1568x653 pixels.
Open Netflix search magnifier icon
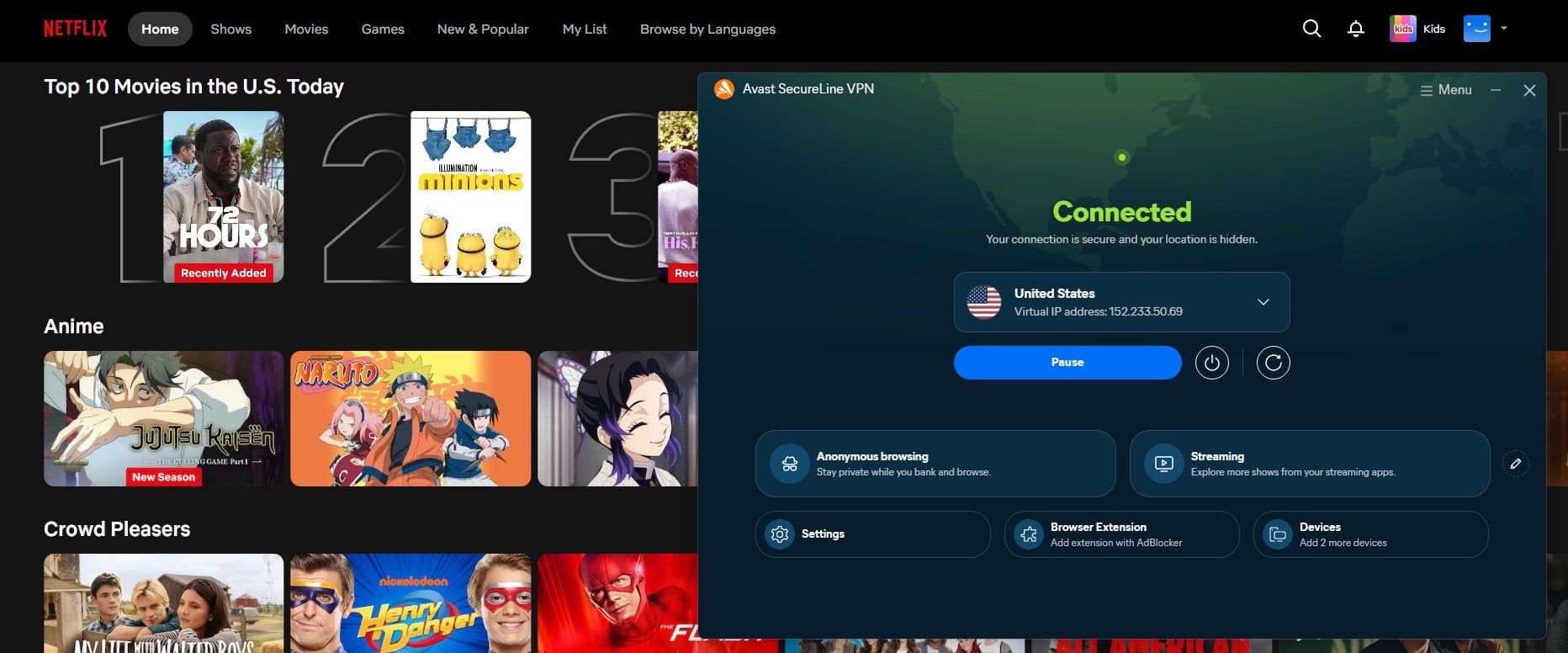pos(1311,29)
